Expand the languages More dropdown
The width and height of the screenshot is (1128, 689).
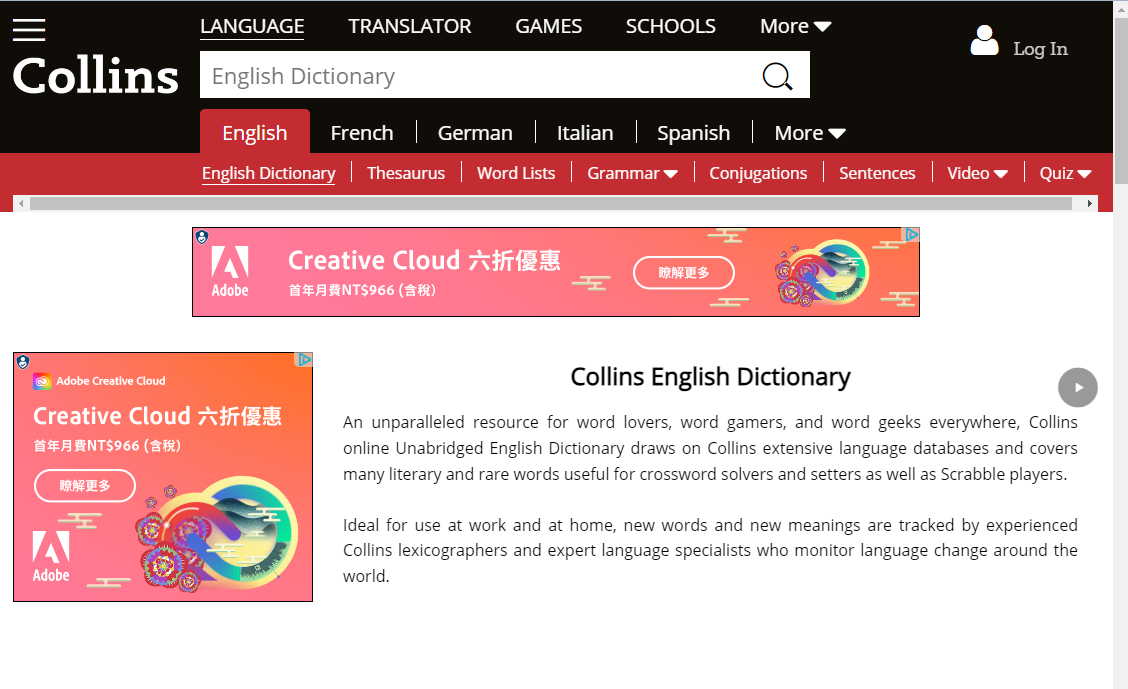[810, 133]
